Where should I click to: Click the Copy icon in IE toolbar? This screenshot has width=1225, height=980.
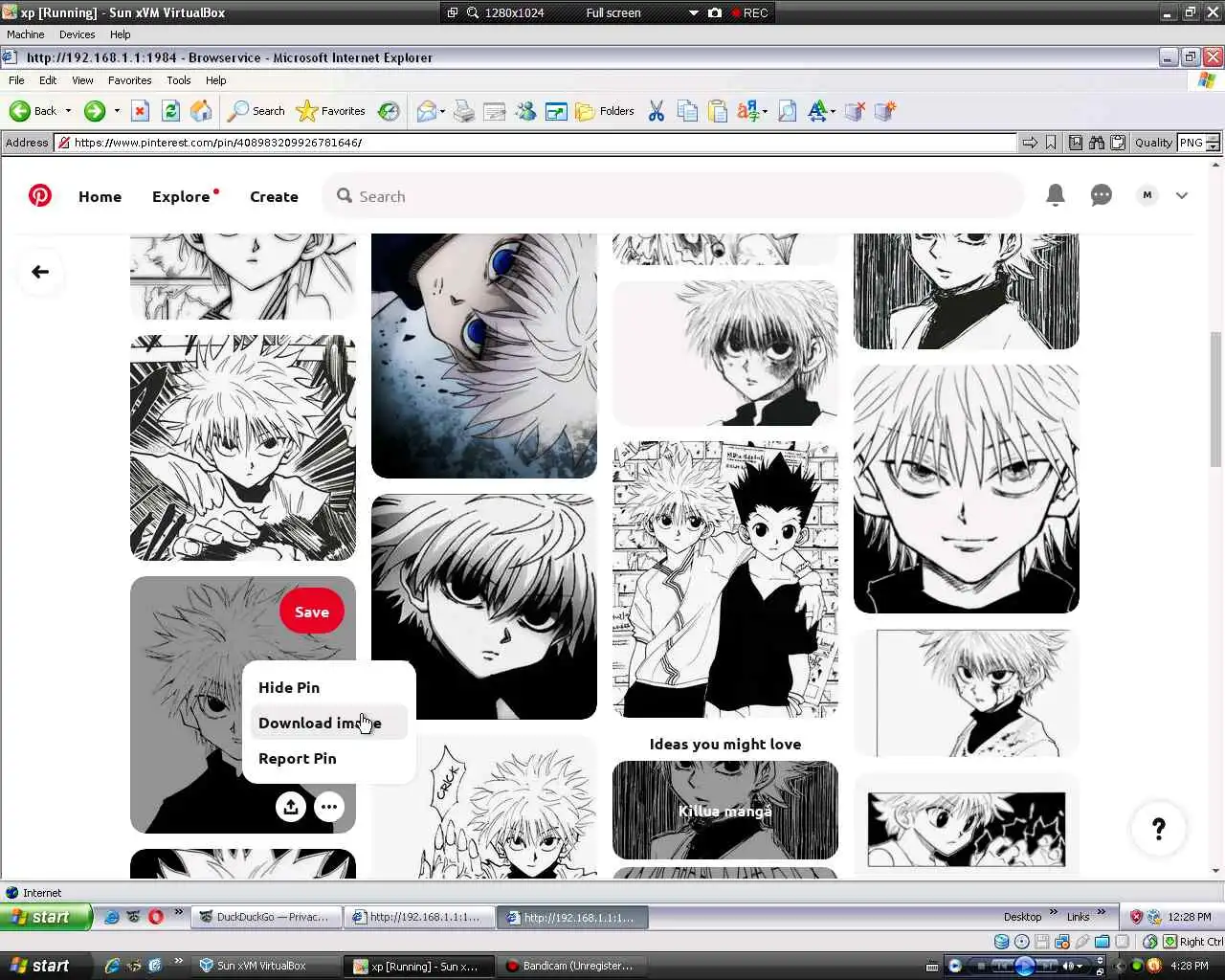tap(687, 111)
